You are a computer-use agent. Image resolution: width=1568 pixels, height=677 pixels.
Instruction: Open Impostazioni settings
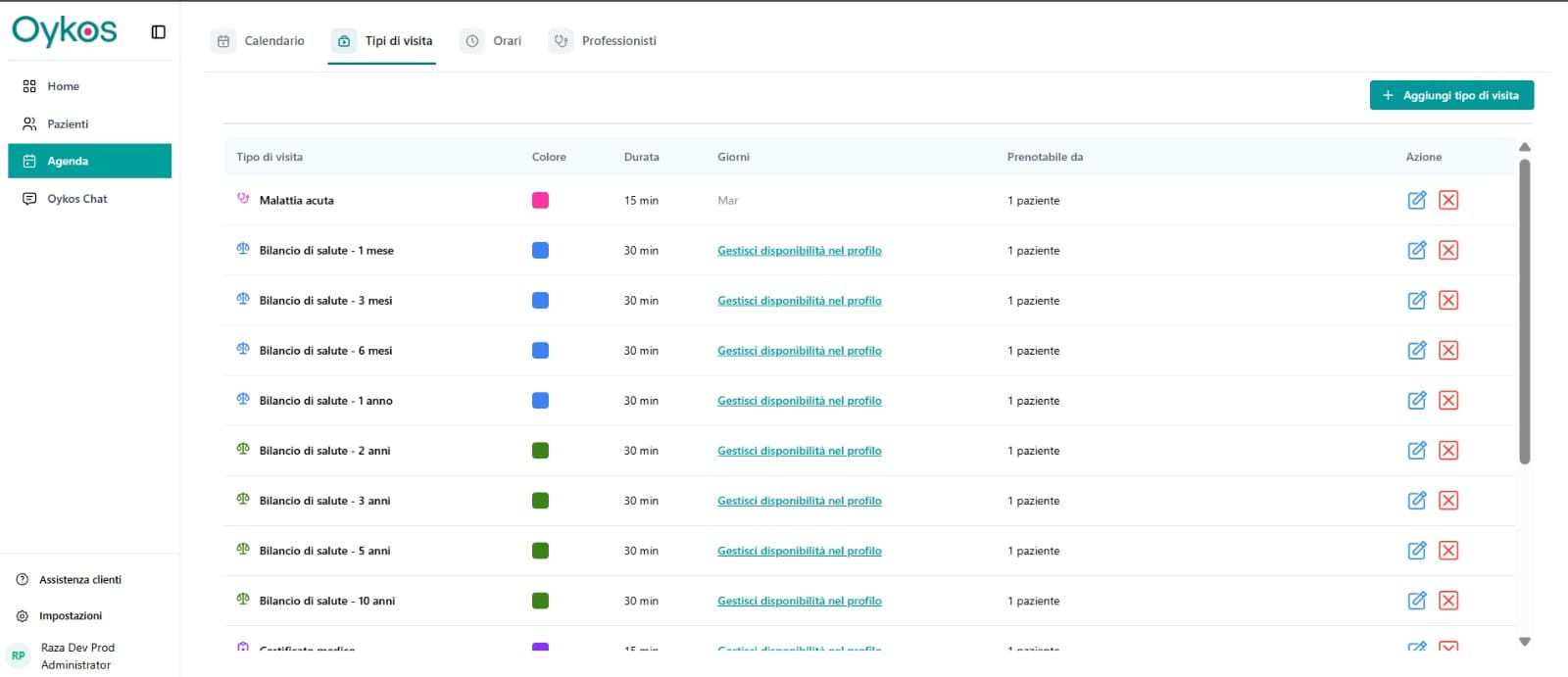pyautogui.click(x=60, y=616)
